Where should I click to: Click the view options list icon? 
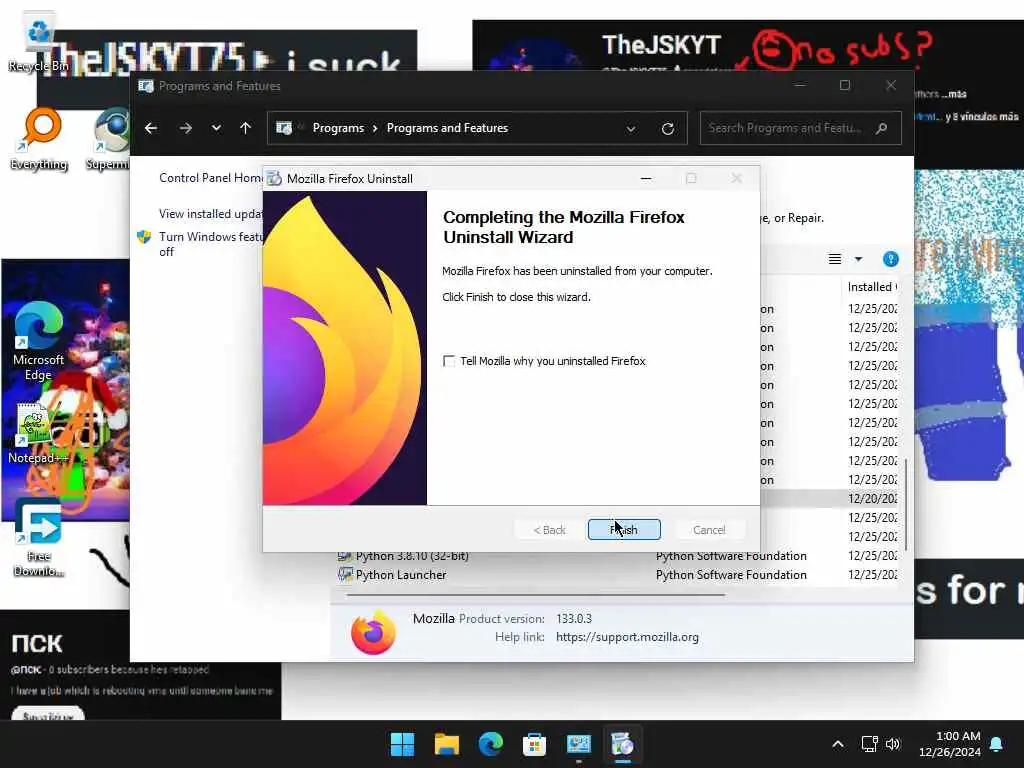pos(835,259)
